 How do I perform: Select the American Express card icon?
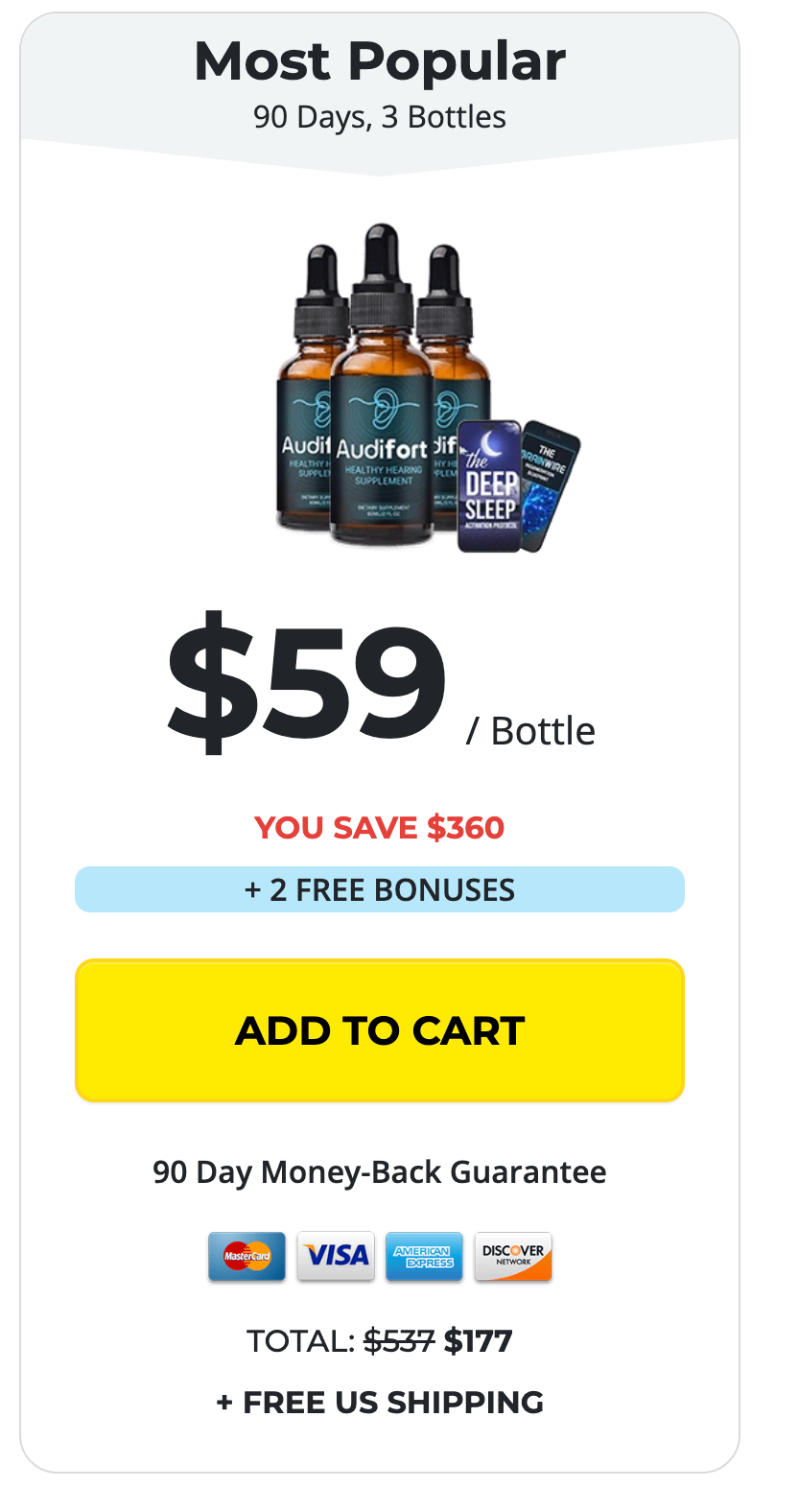pos(424,1256)
